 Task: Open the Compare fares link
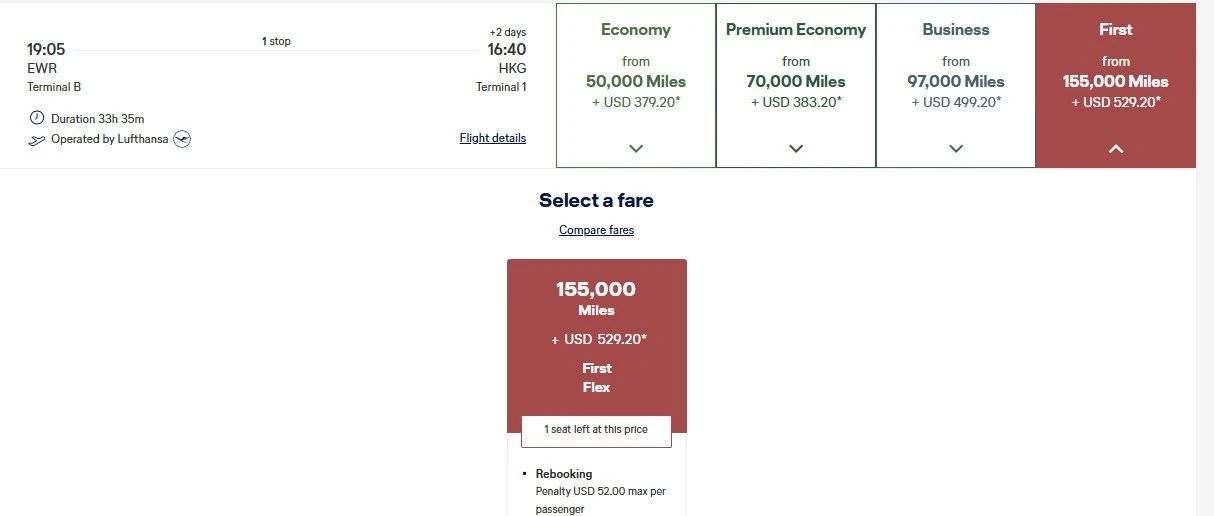[x=596, y=230]
